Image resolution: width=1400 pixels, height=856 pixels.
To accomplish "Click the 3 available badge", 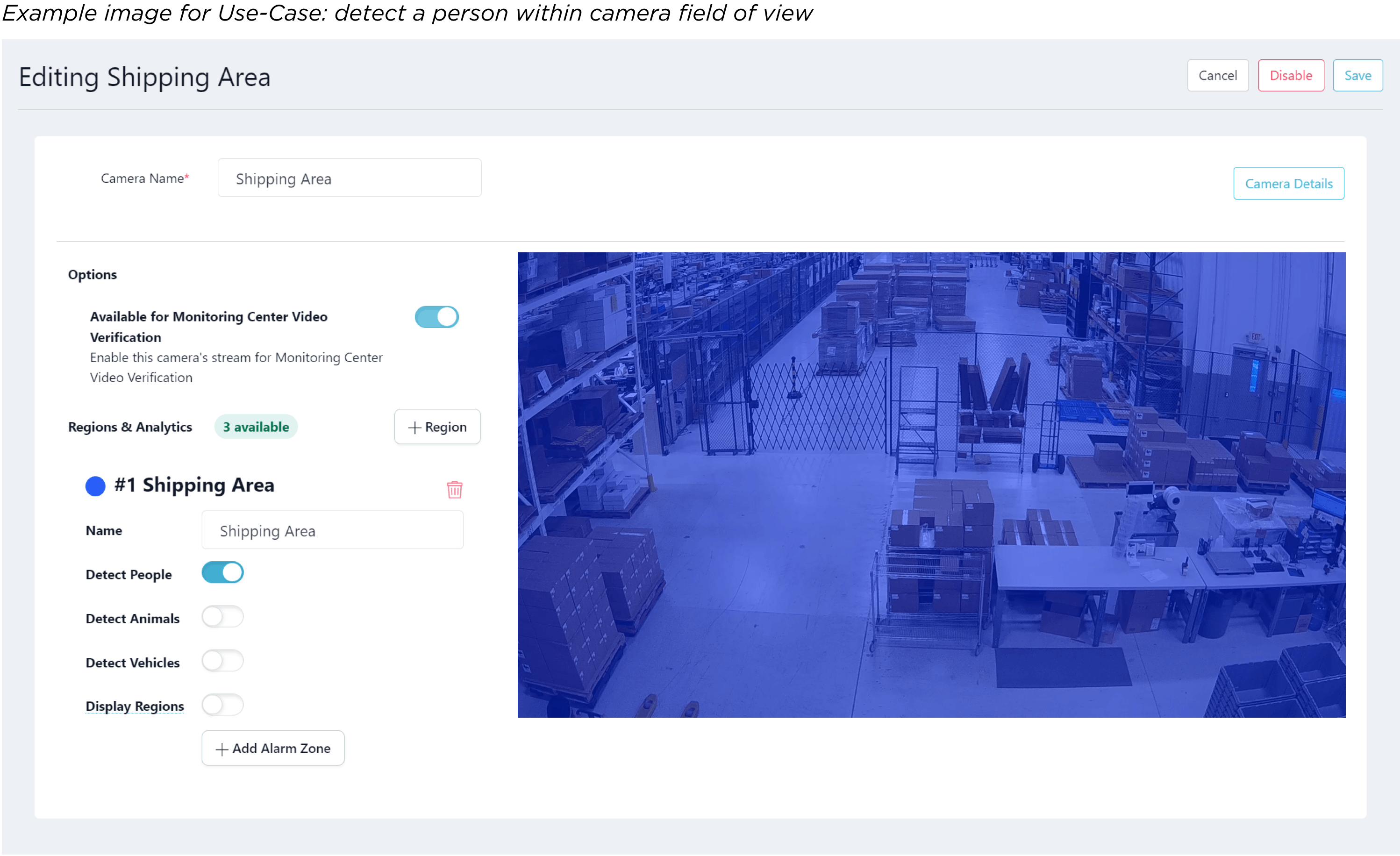I will point(256,427).
